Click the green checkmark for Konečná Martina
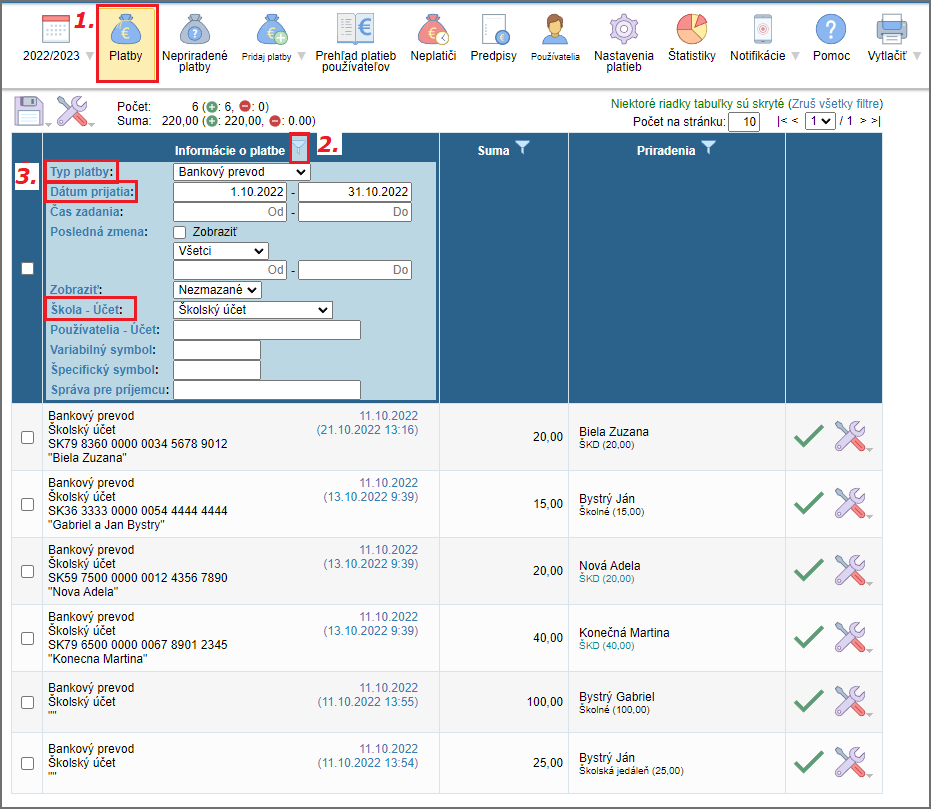The image size is (931, 809). point(809,637)
